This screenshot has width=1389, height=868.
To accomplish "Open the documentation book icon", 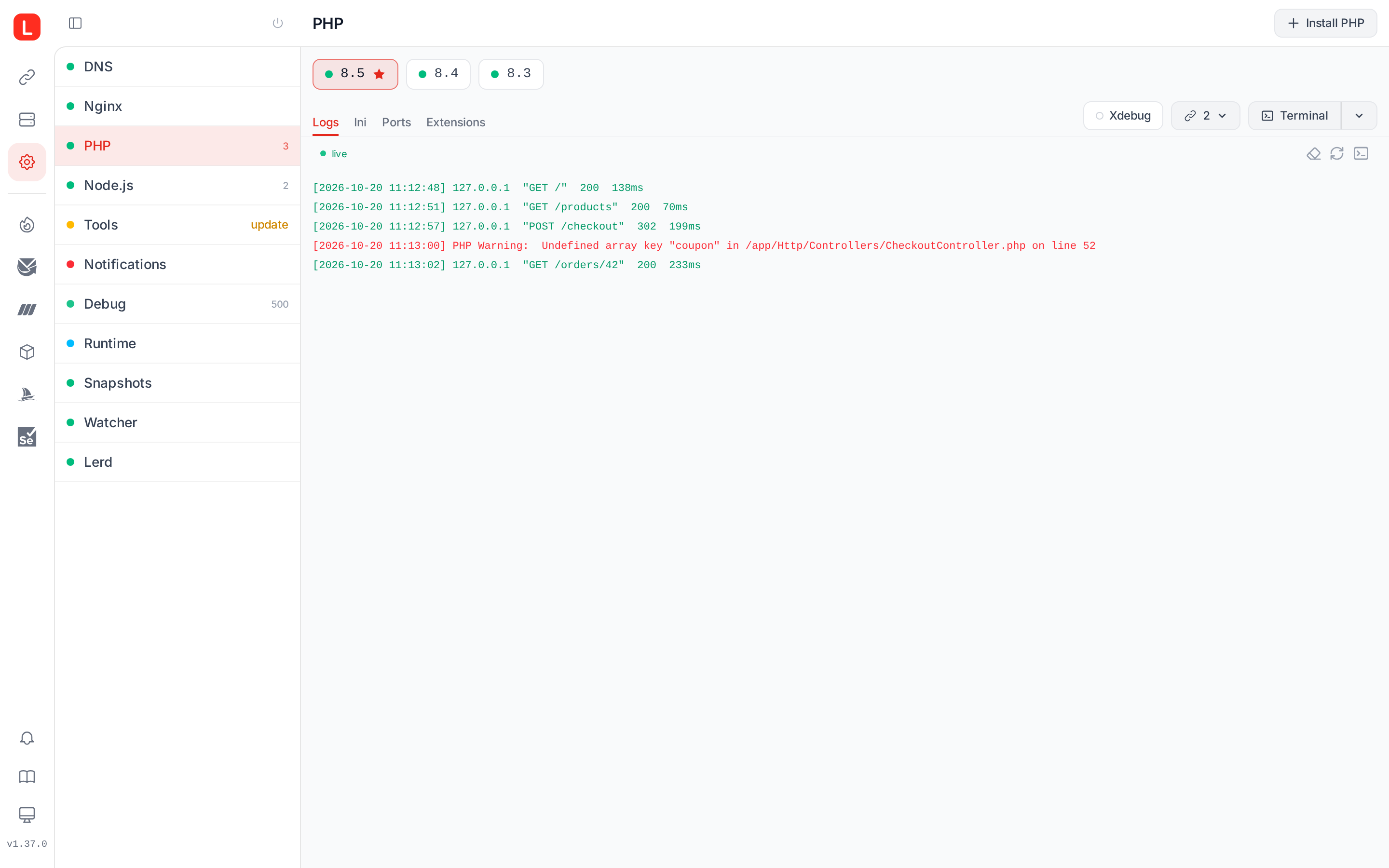I will 27,776.
